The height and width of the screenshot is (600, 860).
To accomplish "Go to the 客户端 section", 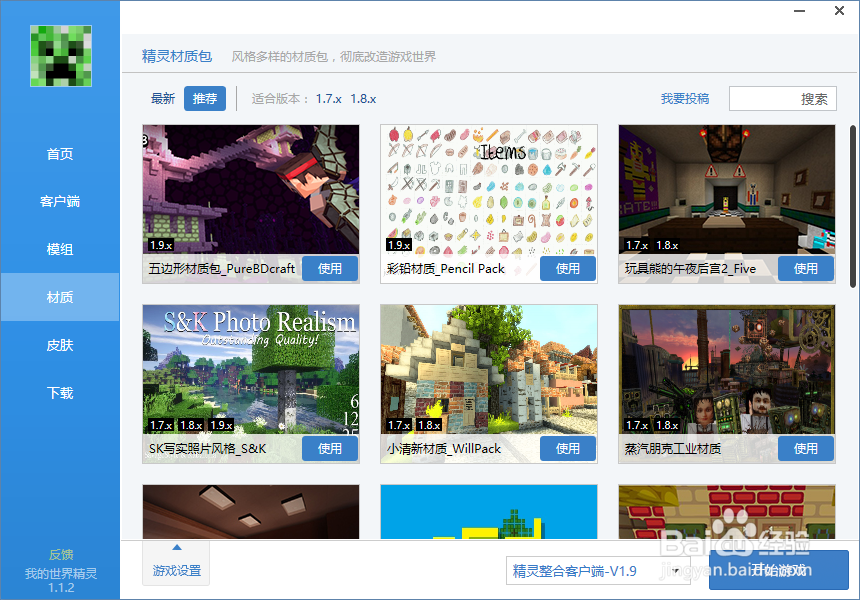I will pos(60,202).
